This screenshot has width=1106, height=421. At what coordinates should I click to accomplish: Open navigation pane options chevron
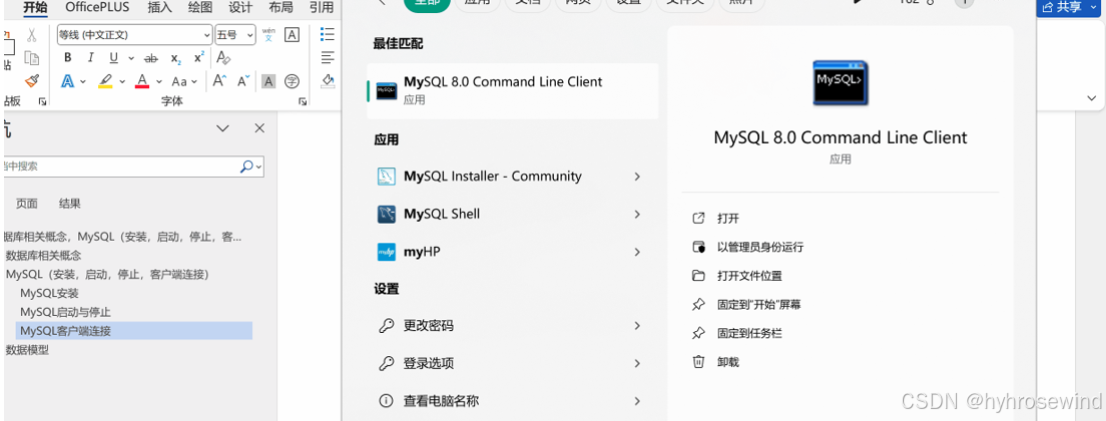pos(223,128)
